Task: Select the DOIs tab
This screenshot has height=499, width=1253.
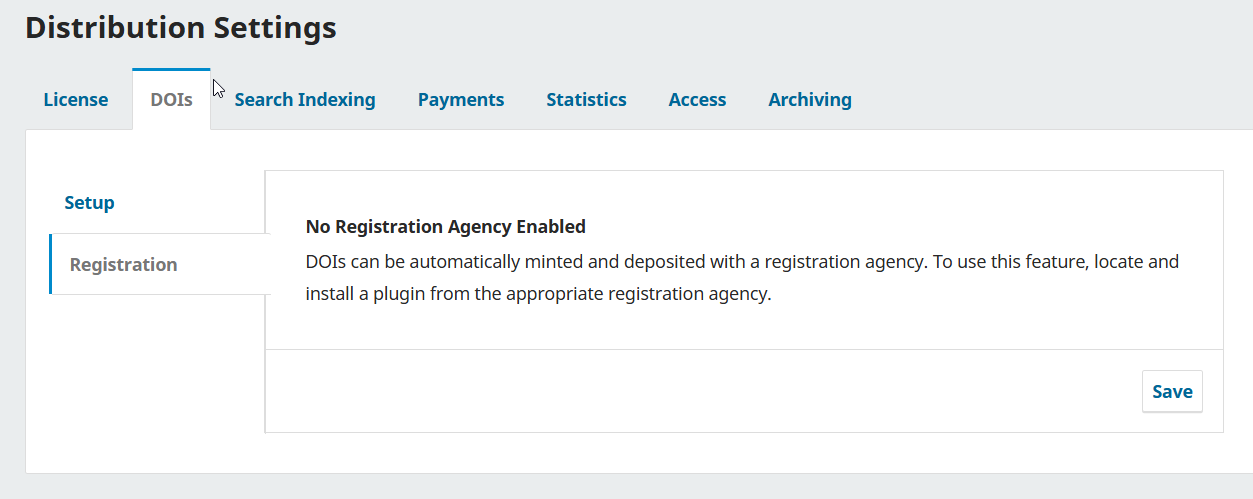Action: pyautogui.click(x=171, y=100)
